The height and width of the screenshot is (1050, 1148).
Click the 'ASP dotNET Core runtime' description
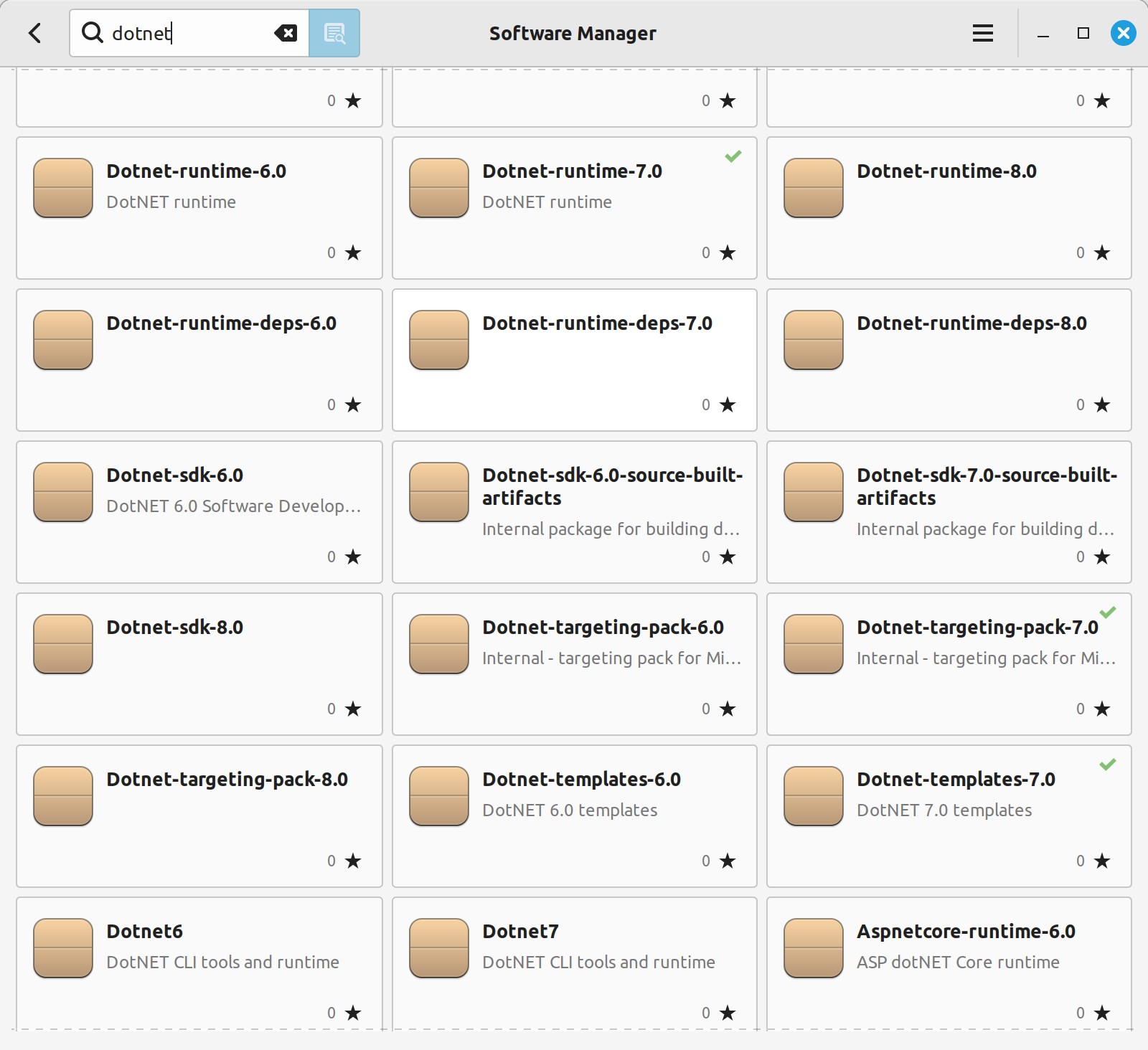click(x=958, y=962)
